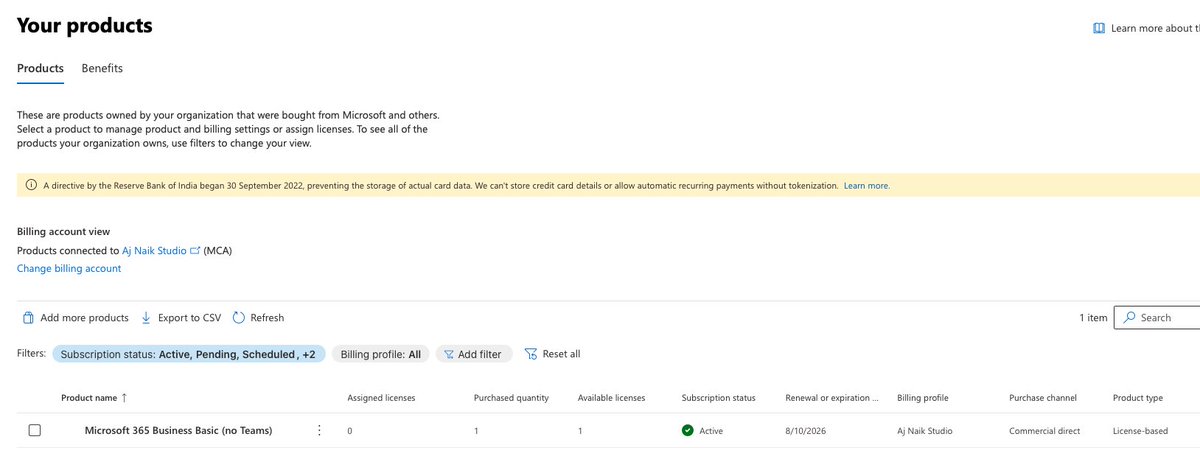
Task: Click Change billing account
Action: (x=69, y=268)
